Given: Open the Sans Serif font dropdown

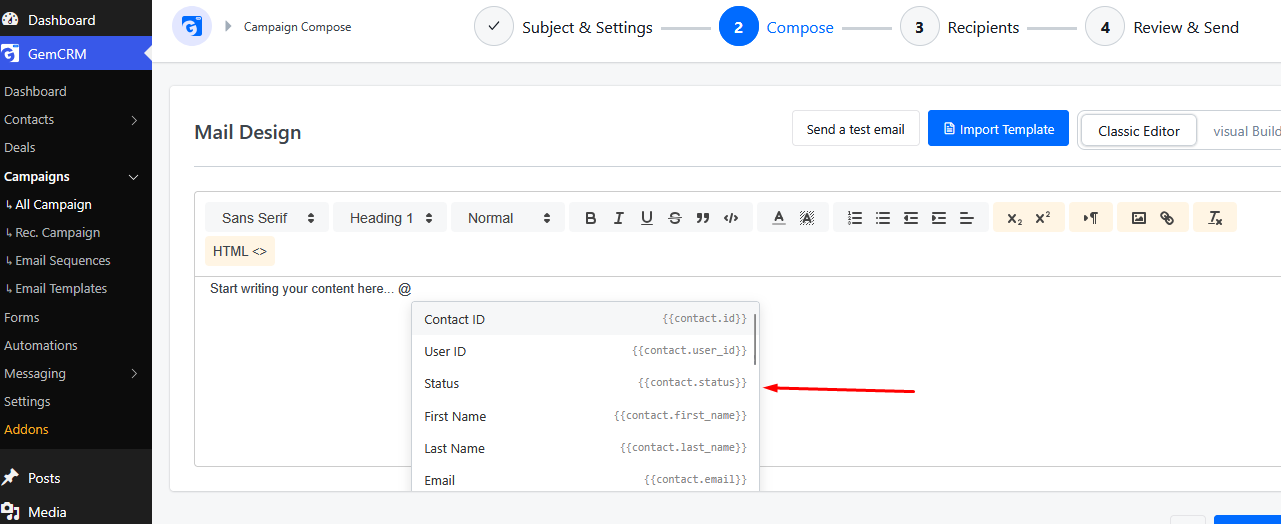Looking at the screenshot, I should tap(268, 218).
